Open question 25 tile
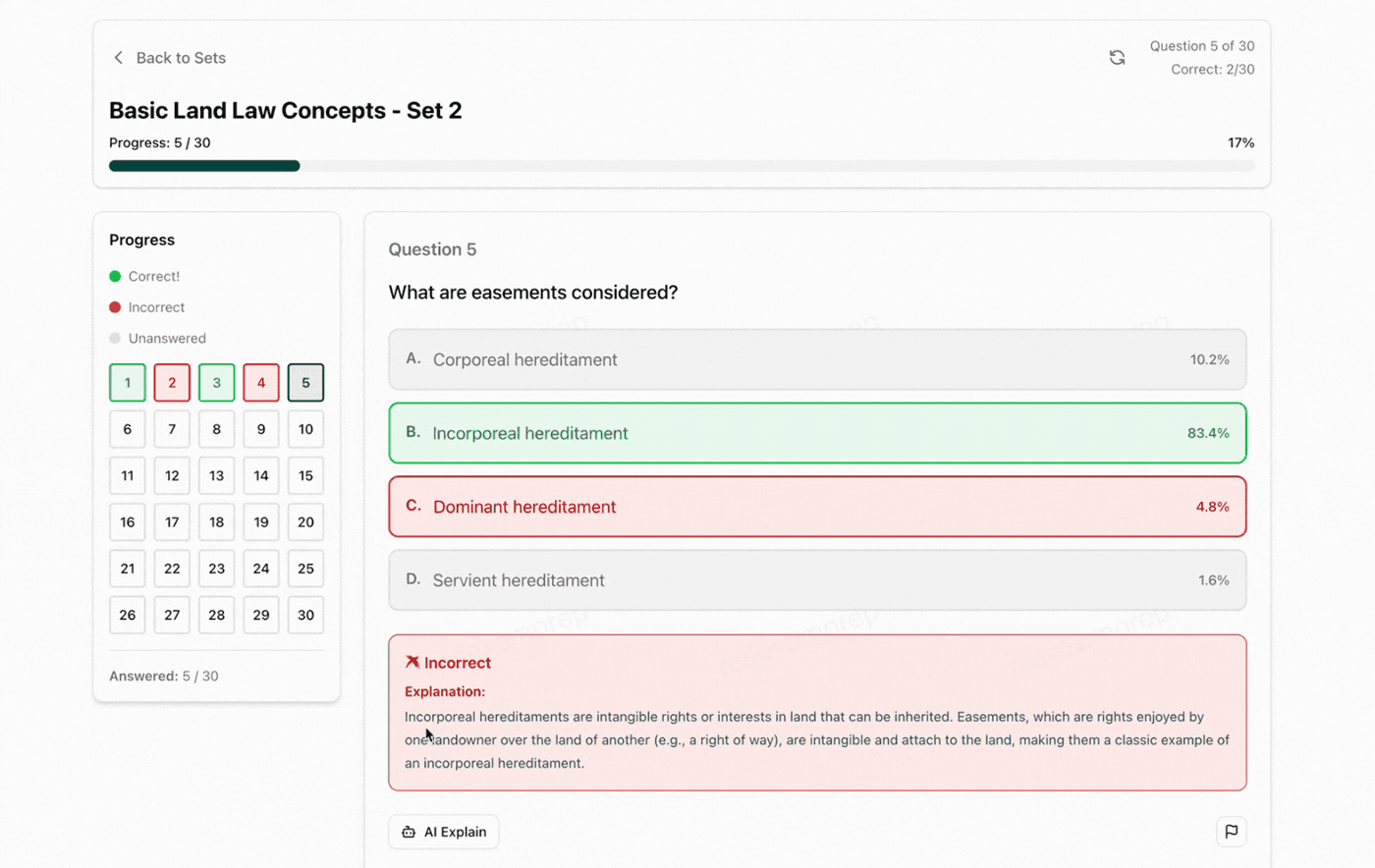 (305, 569)
